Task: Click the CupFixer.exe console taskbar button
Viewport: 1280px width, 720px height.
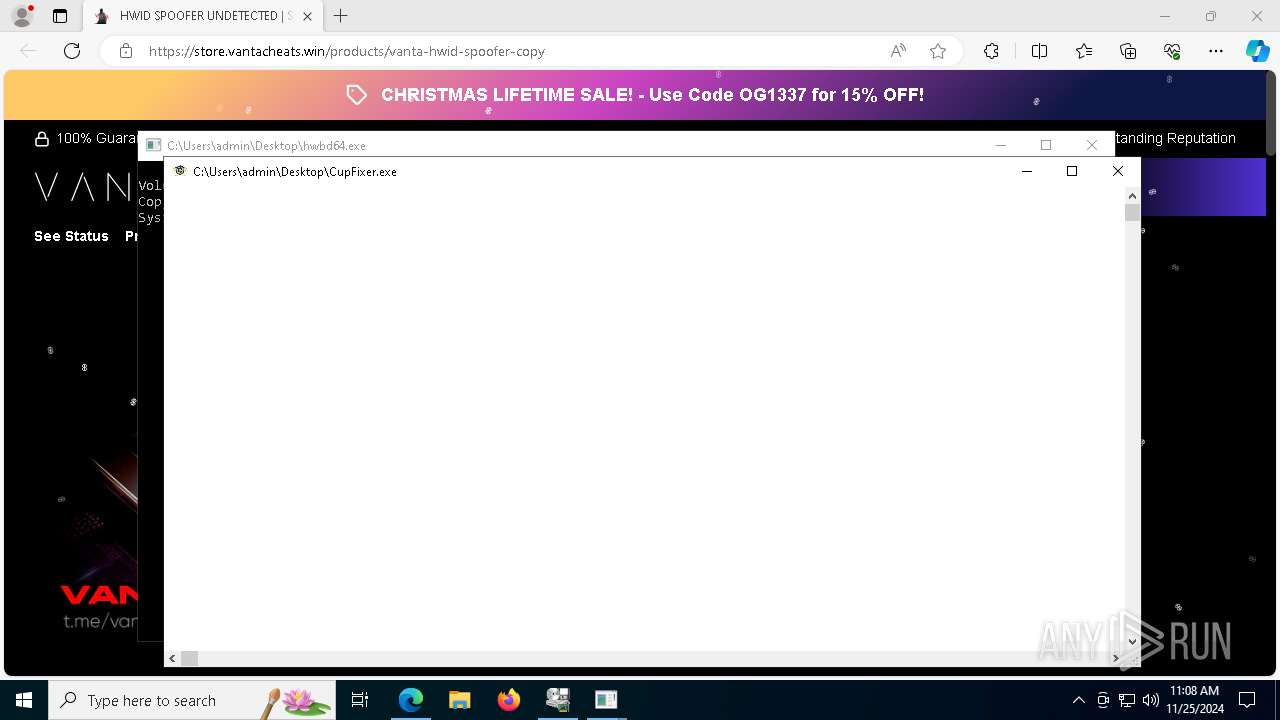Action: pyautogui.click(x=606, y=700)
